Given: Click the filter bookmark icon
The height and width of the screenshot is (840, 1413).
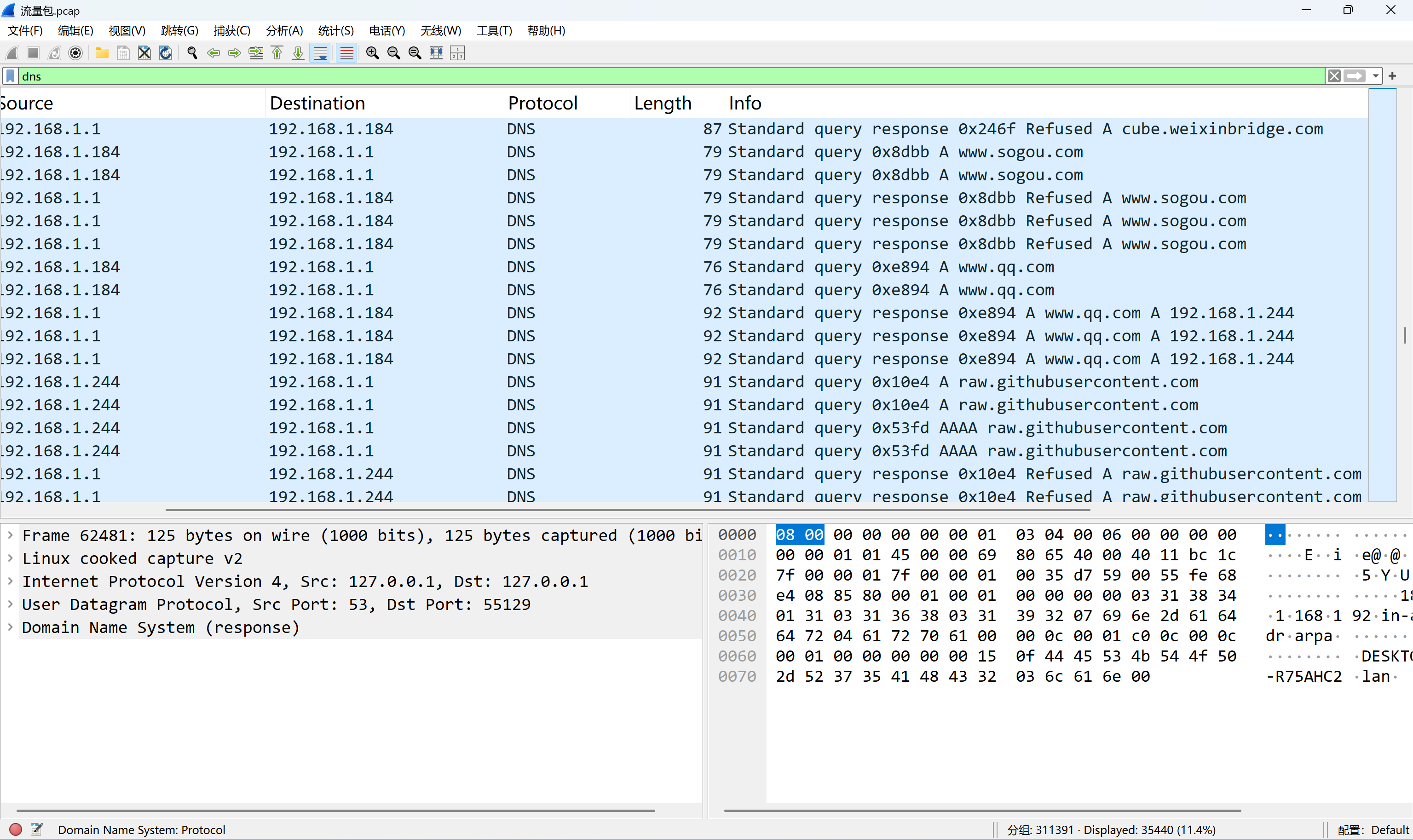Looking at the screenshot, I should click(x=10, y=76).
